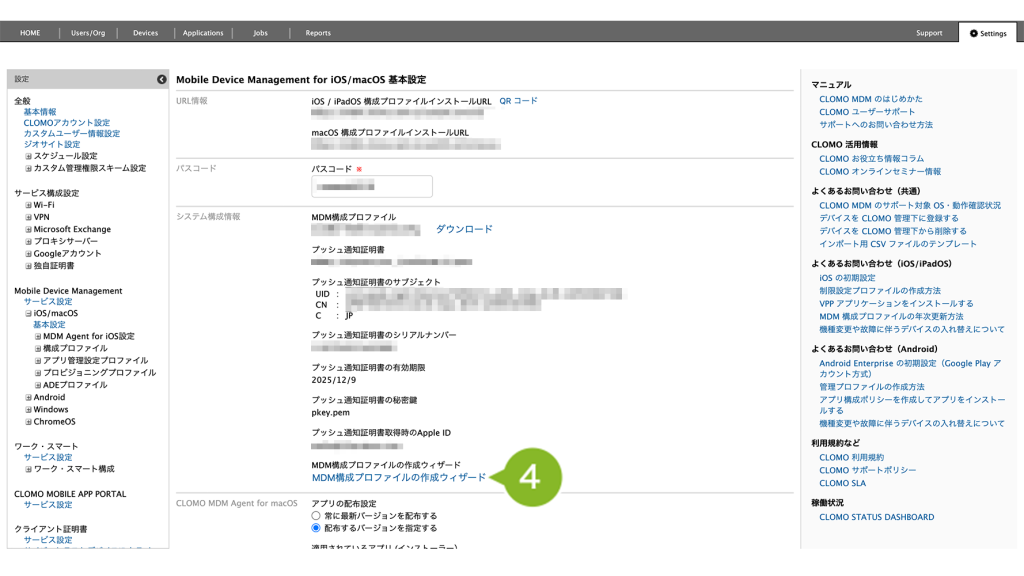Viewport: 1024px width, 576px height.
Task: Click the QR コード link
Action: point(518,101)
